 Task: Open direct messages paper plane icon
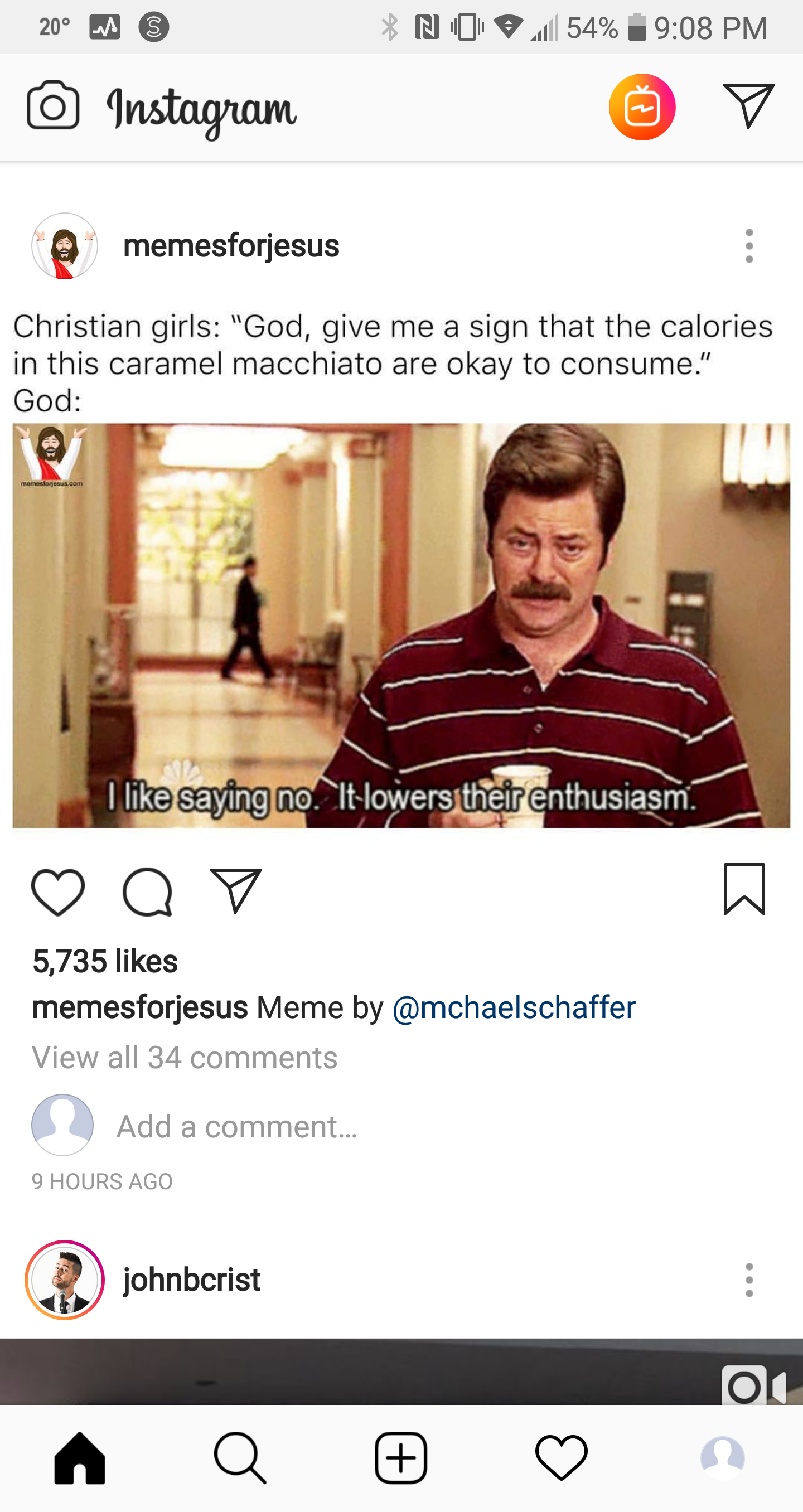click(748, 106)
